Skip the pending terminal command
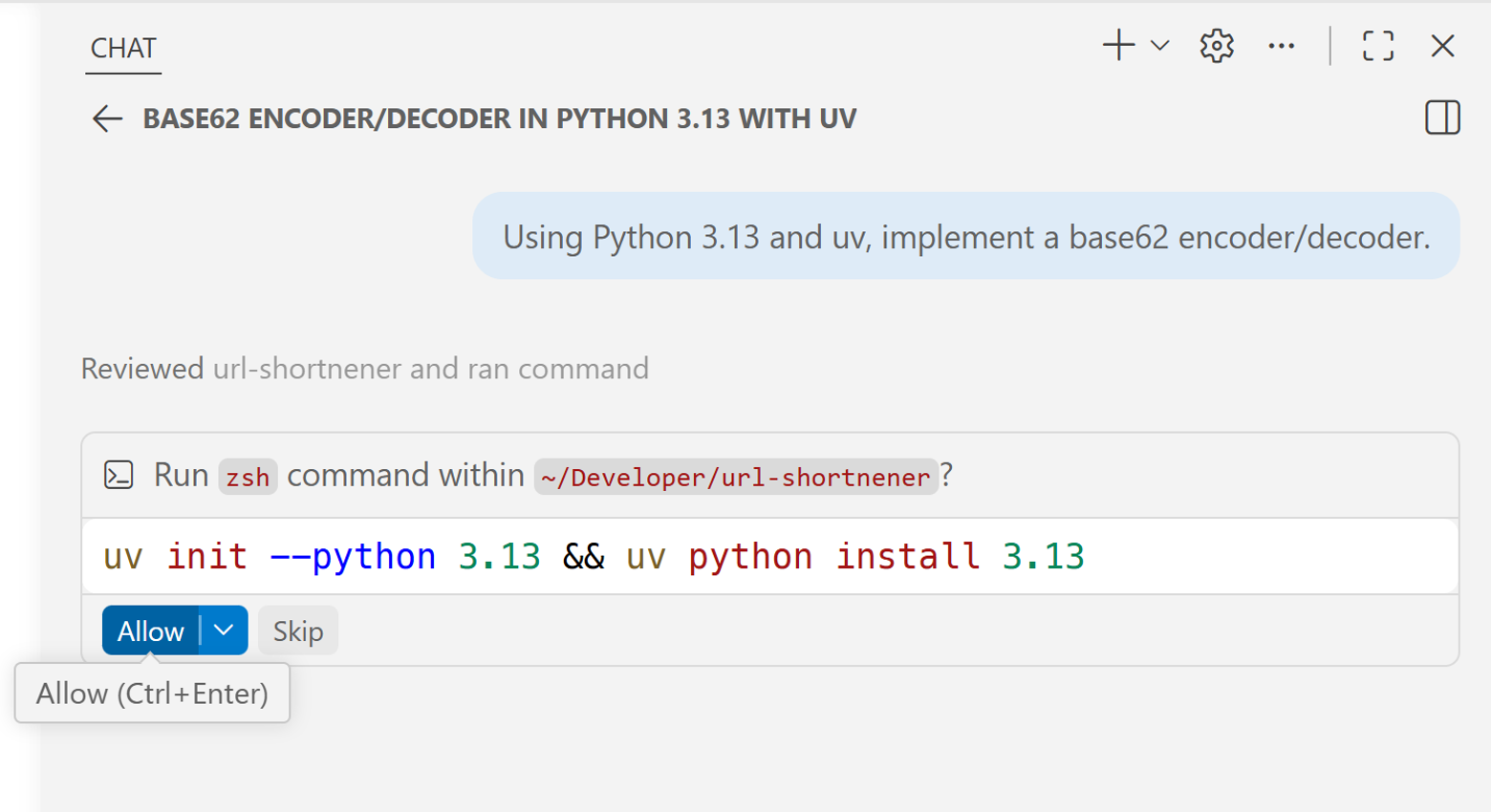Viewport: 1491px width, 812px height. pyautogui.click(x=297, y=630)
